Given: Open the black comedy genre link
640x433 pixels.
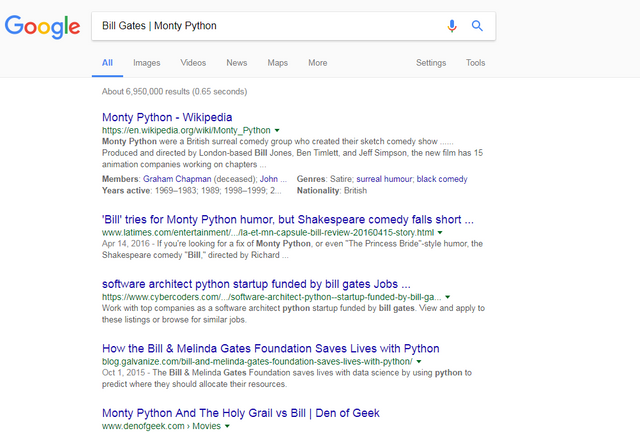Looking at the screenshot, I should pyautogui.click(x=442, y=179).
